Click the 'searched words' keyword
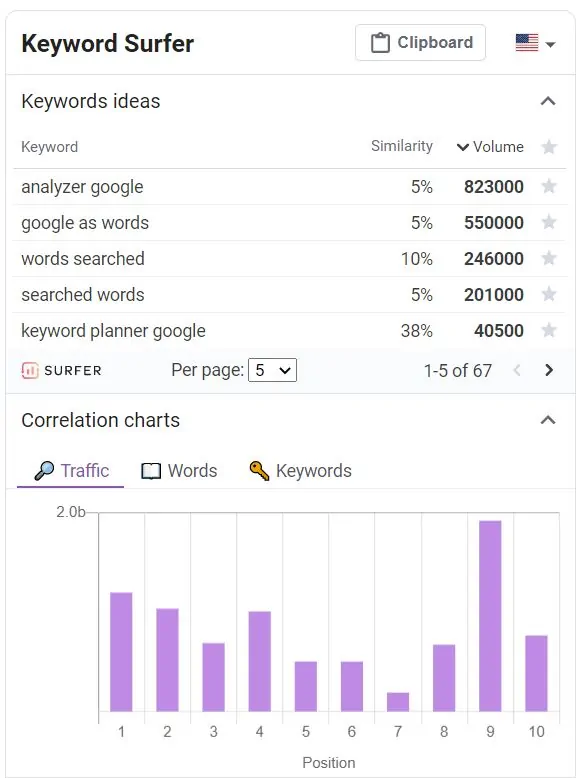This screenshot has height=778, width=582. [83, 295]
